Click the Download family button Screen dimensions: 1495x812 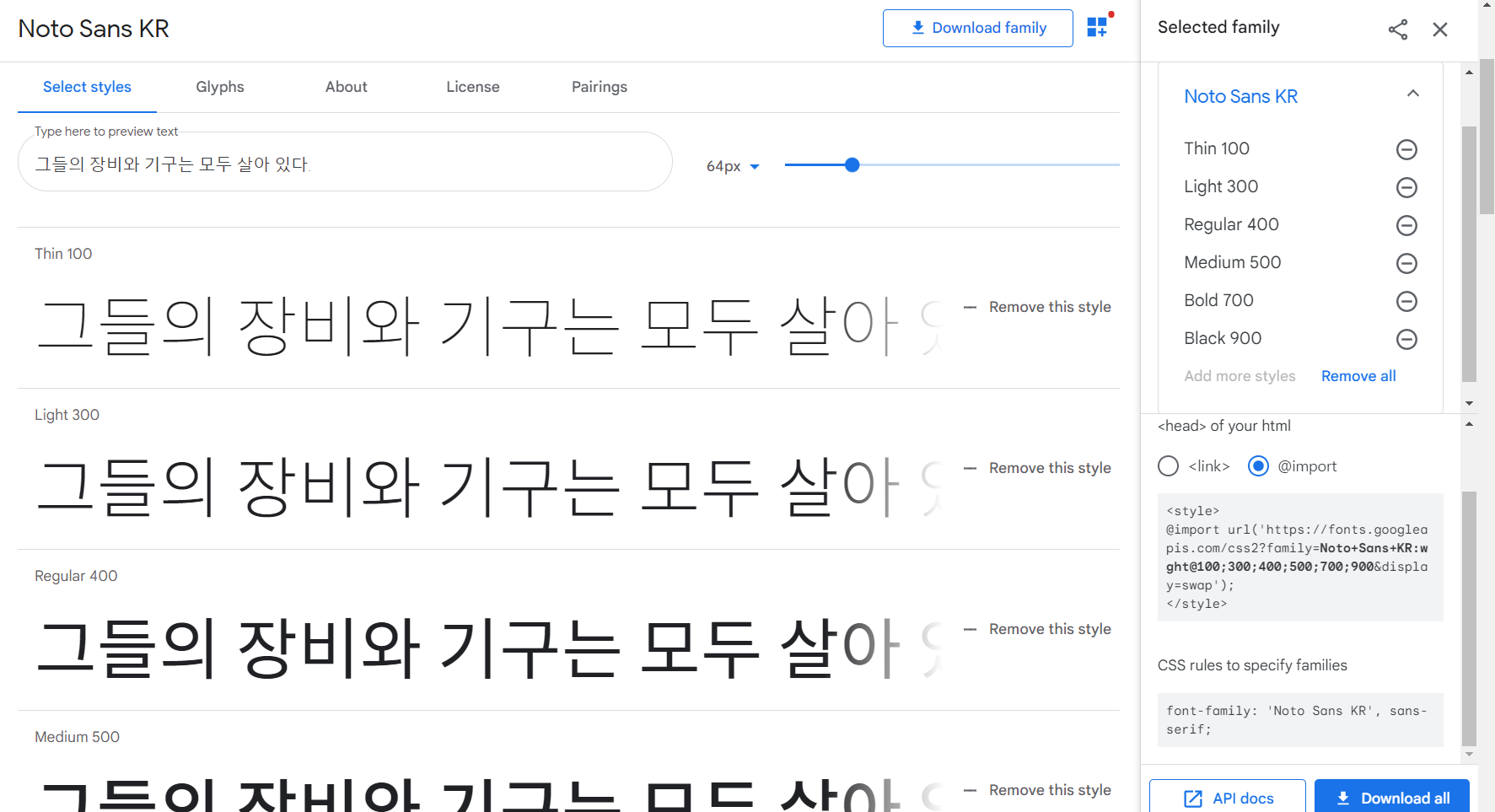tap(978, 28)
